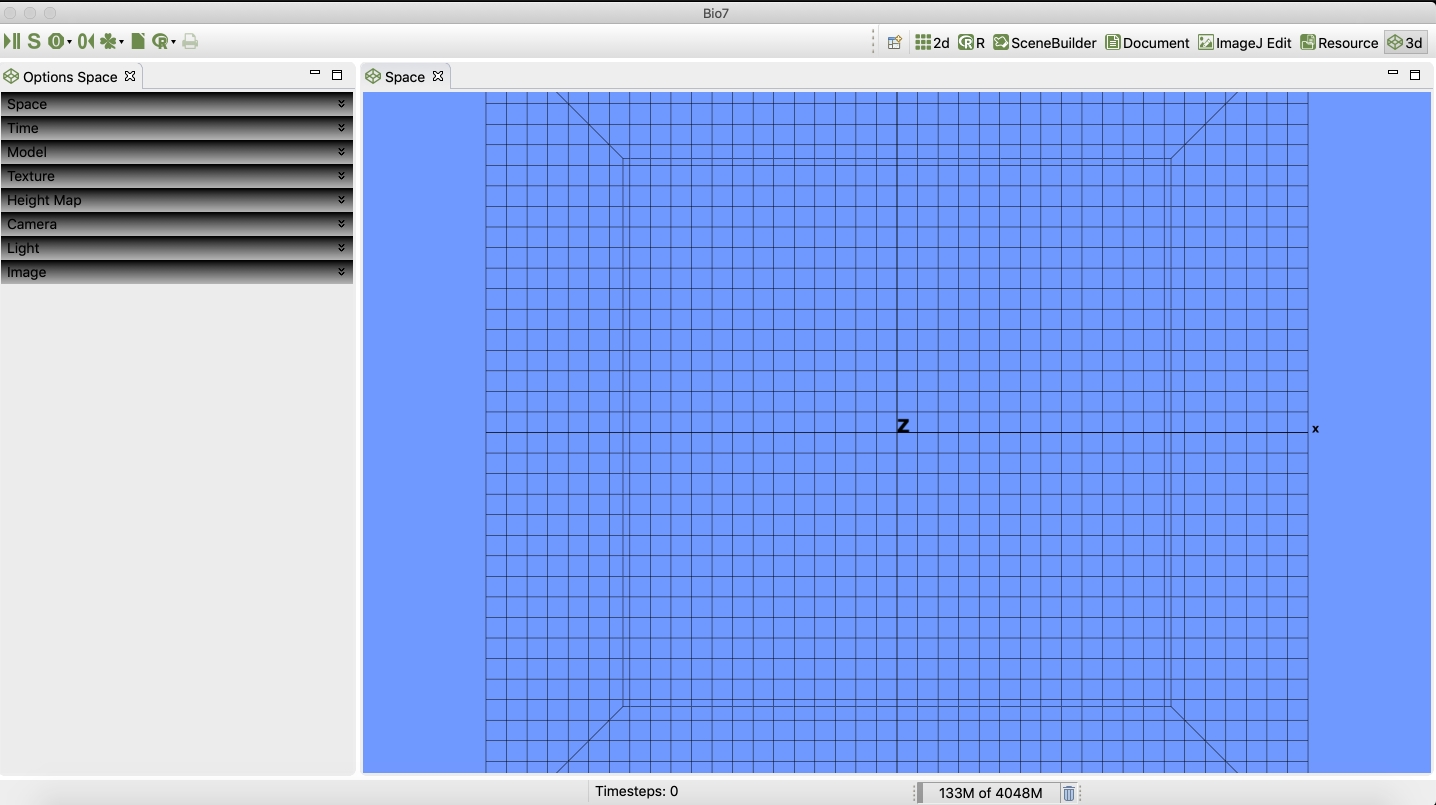
Task: Switch to the 2d perspective
Action: (x=932, y=42)
